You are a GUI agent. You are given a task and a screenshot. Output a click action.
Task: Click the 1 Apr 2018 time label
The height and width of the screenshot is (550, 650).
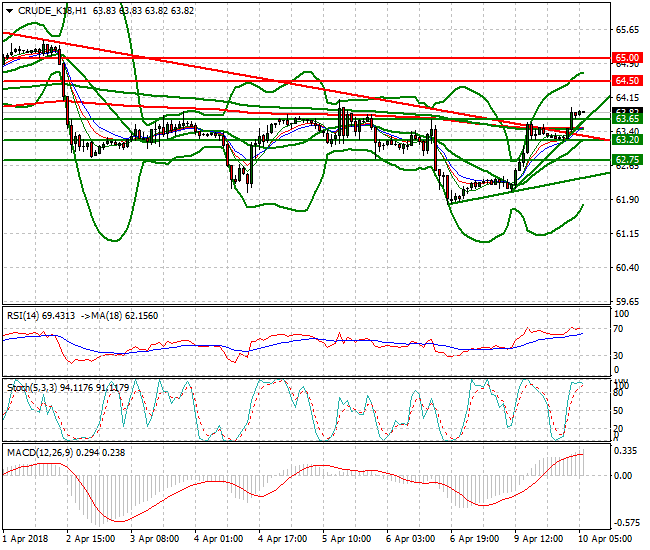coord(26,539)
